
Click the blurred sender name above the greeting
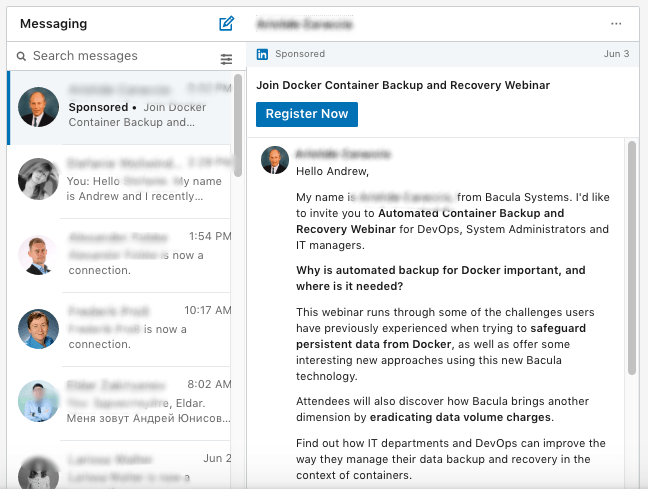click(343, 154)
